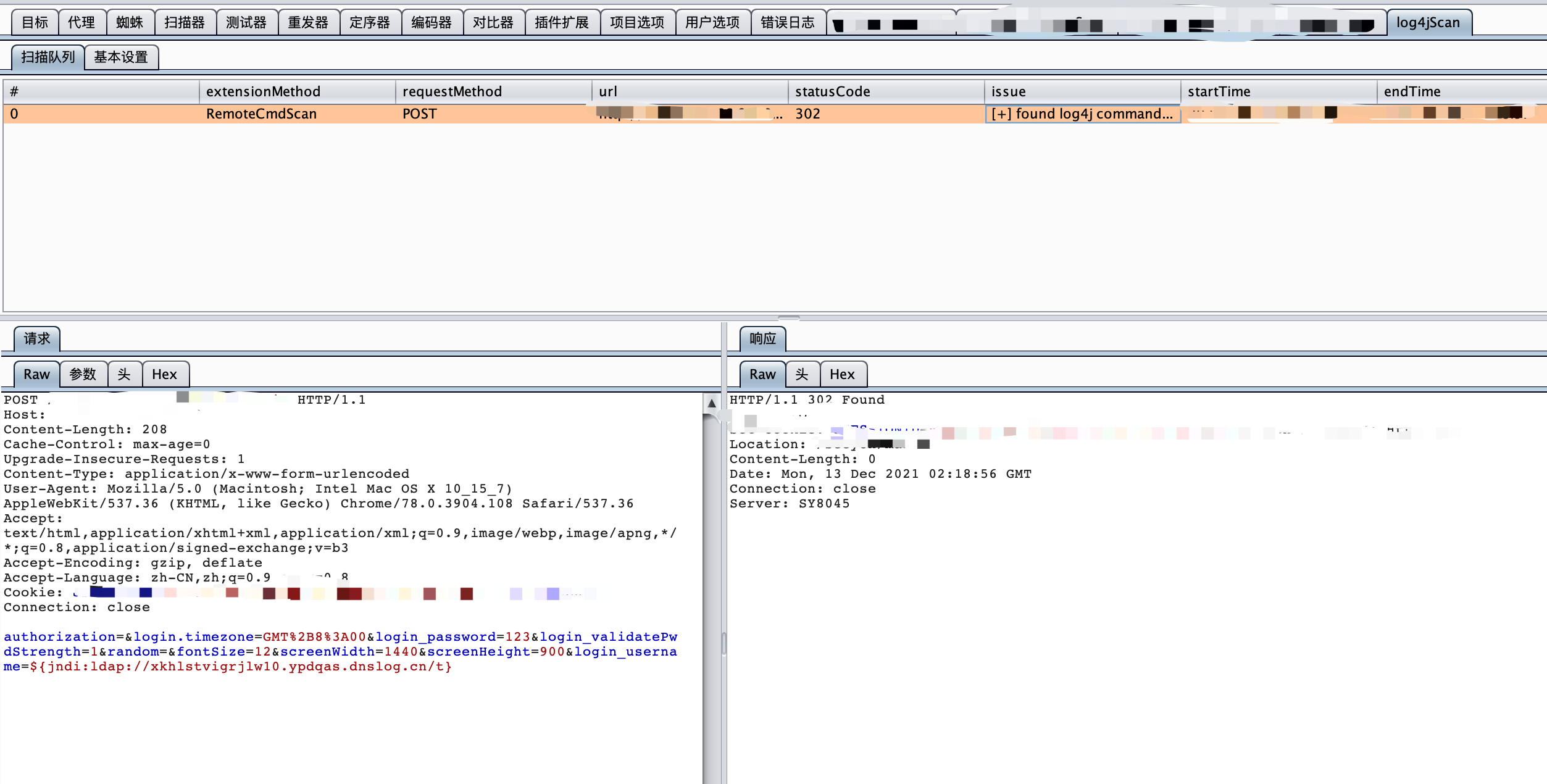
Task: Click the found log4j command issue cell
Action: click(x=1082, y=114)
